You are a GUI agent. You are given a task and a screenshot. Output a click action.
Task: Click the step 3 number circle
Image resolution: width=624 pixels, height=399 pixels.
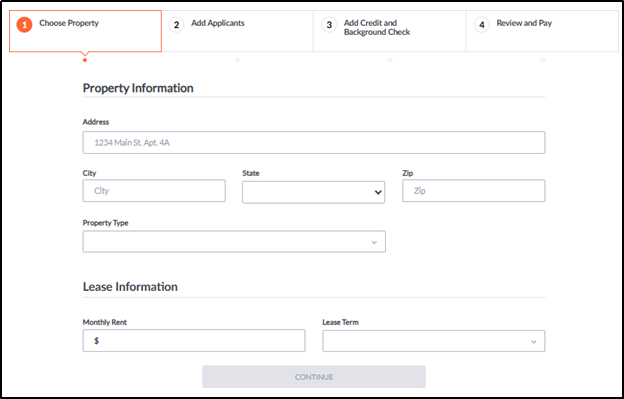point(329,25)
